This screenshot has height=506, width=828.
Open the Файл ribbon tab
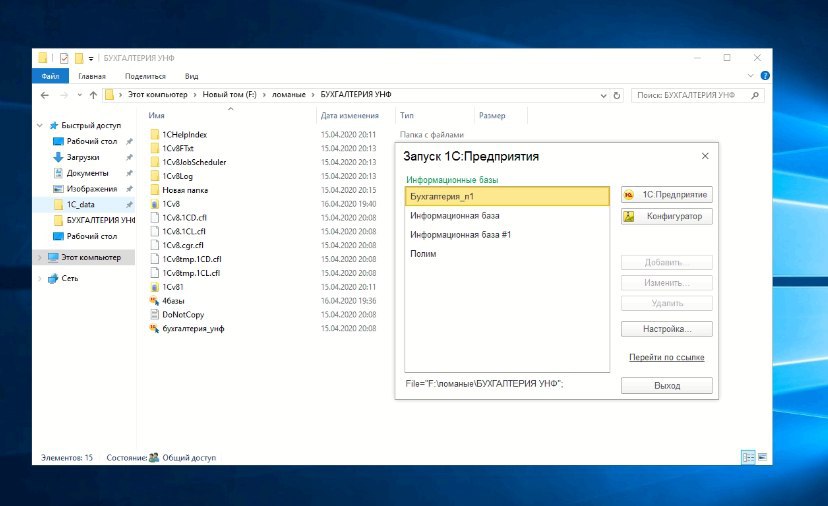[50, 76]
